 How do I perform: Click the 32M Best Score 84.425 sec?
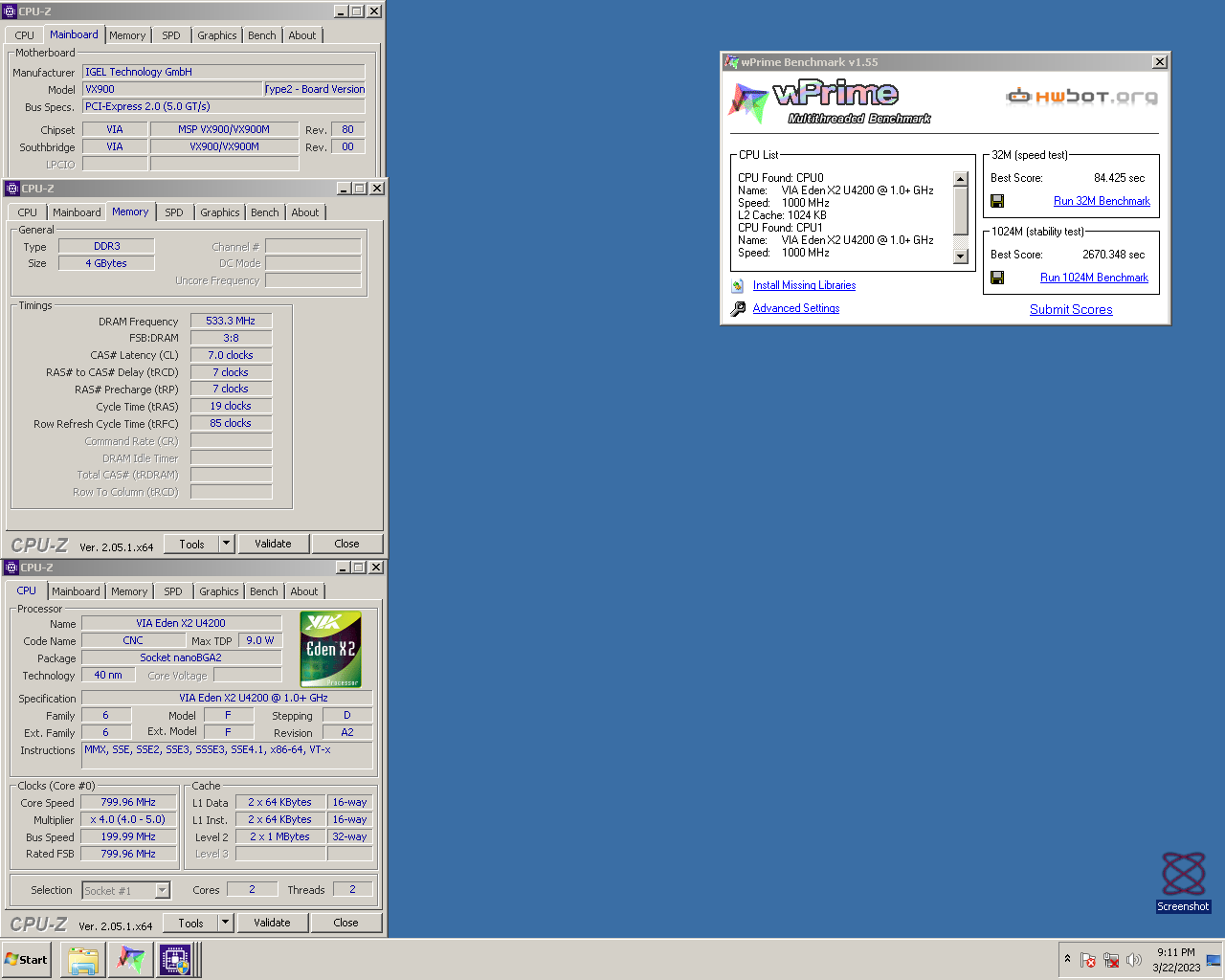1119,178
